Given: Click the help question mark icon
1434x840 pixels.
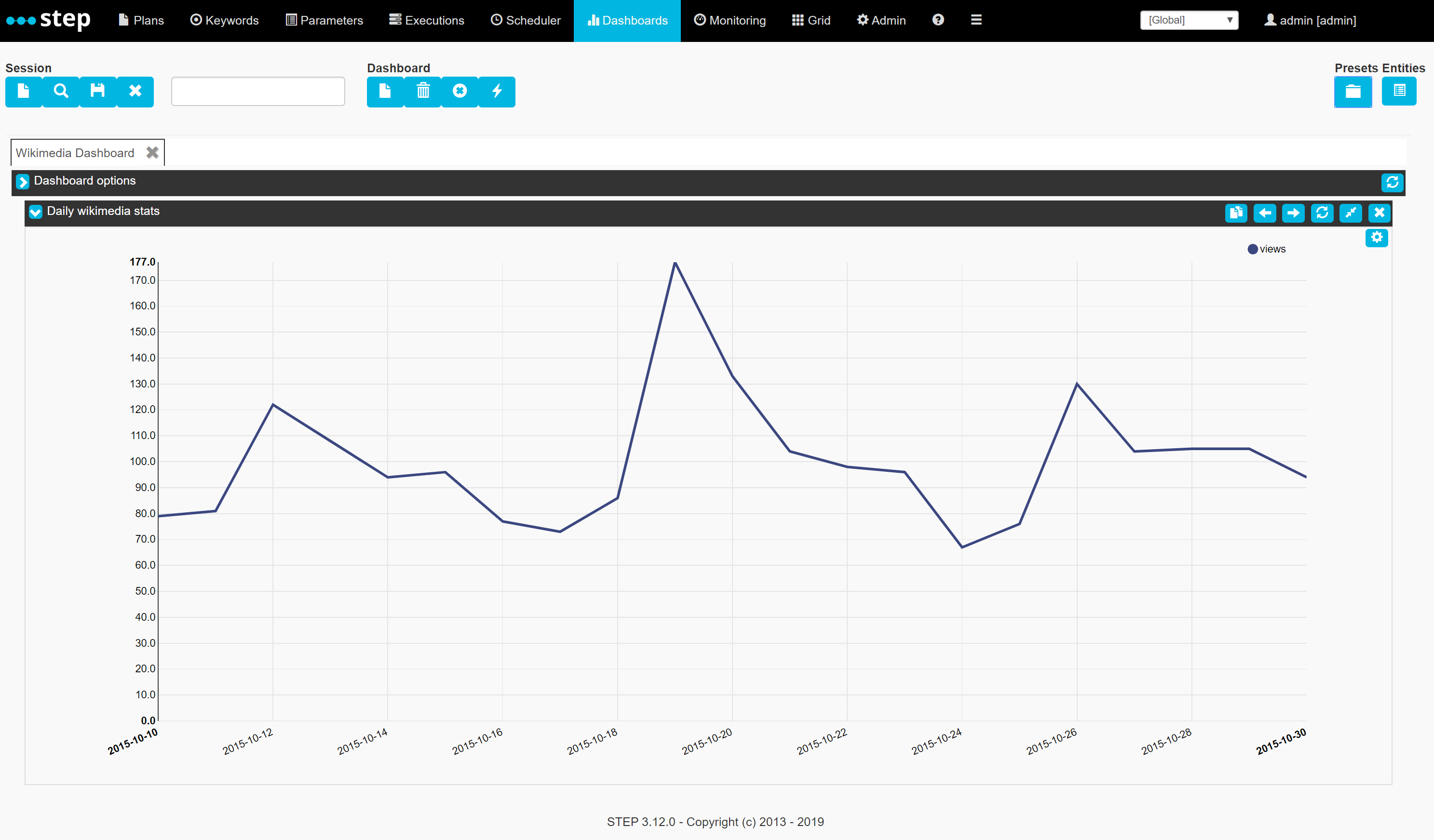Looking at the screenshot, I should (x=938, y=20).
